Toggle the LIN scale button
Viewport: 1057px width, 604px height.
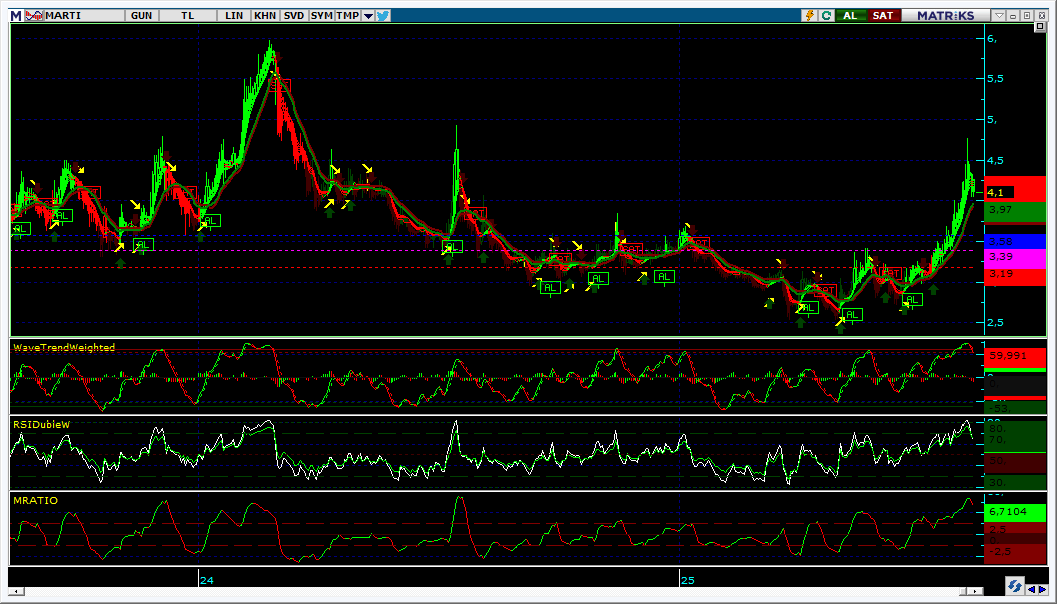tap(234, 16)
